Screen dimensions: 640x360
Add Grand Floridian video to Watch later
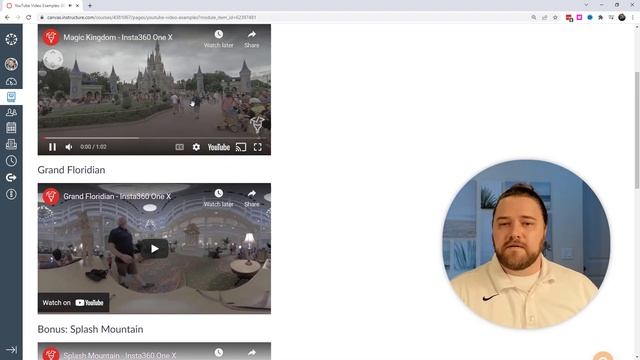coord(219,198)
